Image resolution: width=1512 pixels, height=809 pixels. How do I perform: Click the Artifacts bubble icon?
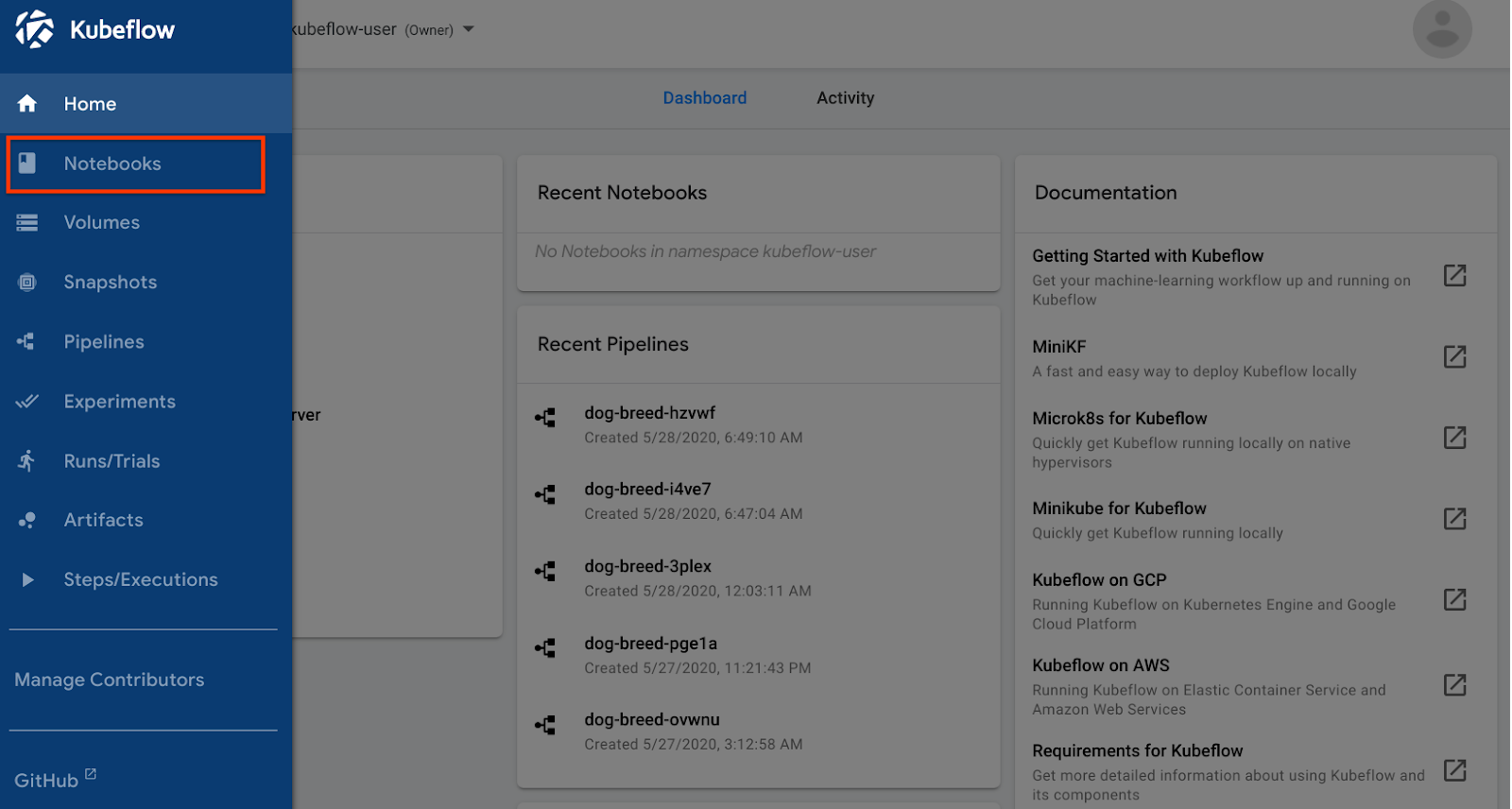click(27, 521)
